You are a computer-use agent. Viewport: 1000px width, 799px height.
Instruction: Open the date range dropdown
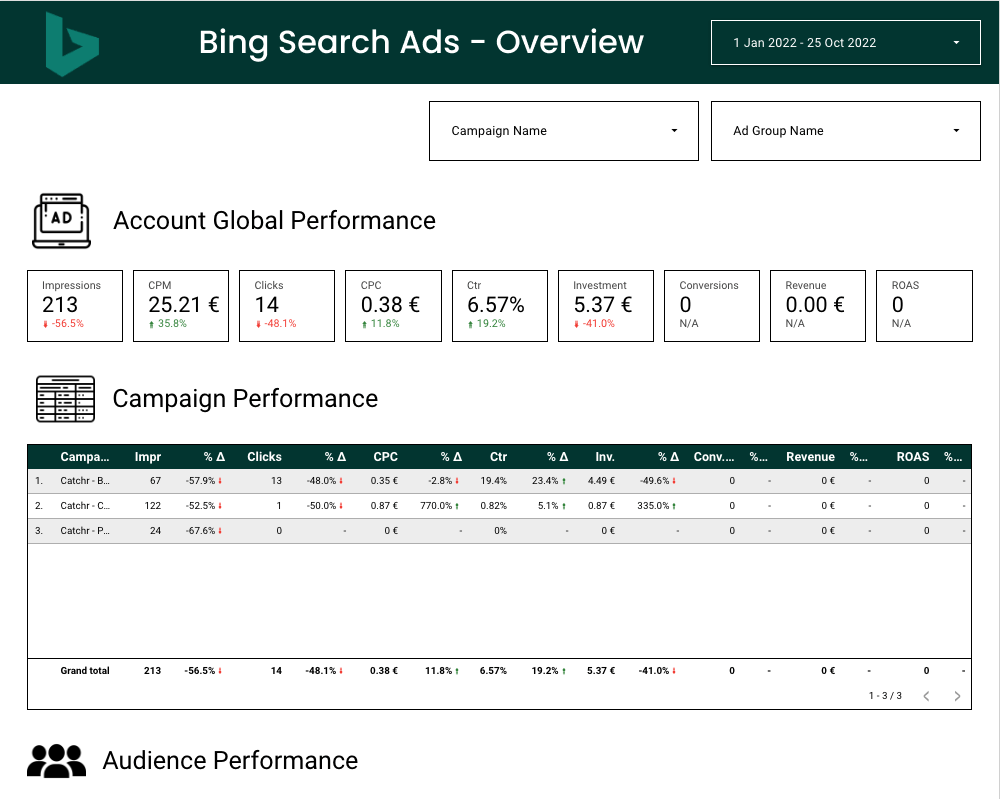(845, 43)
